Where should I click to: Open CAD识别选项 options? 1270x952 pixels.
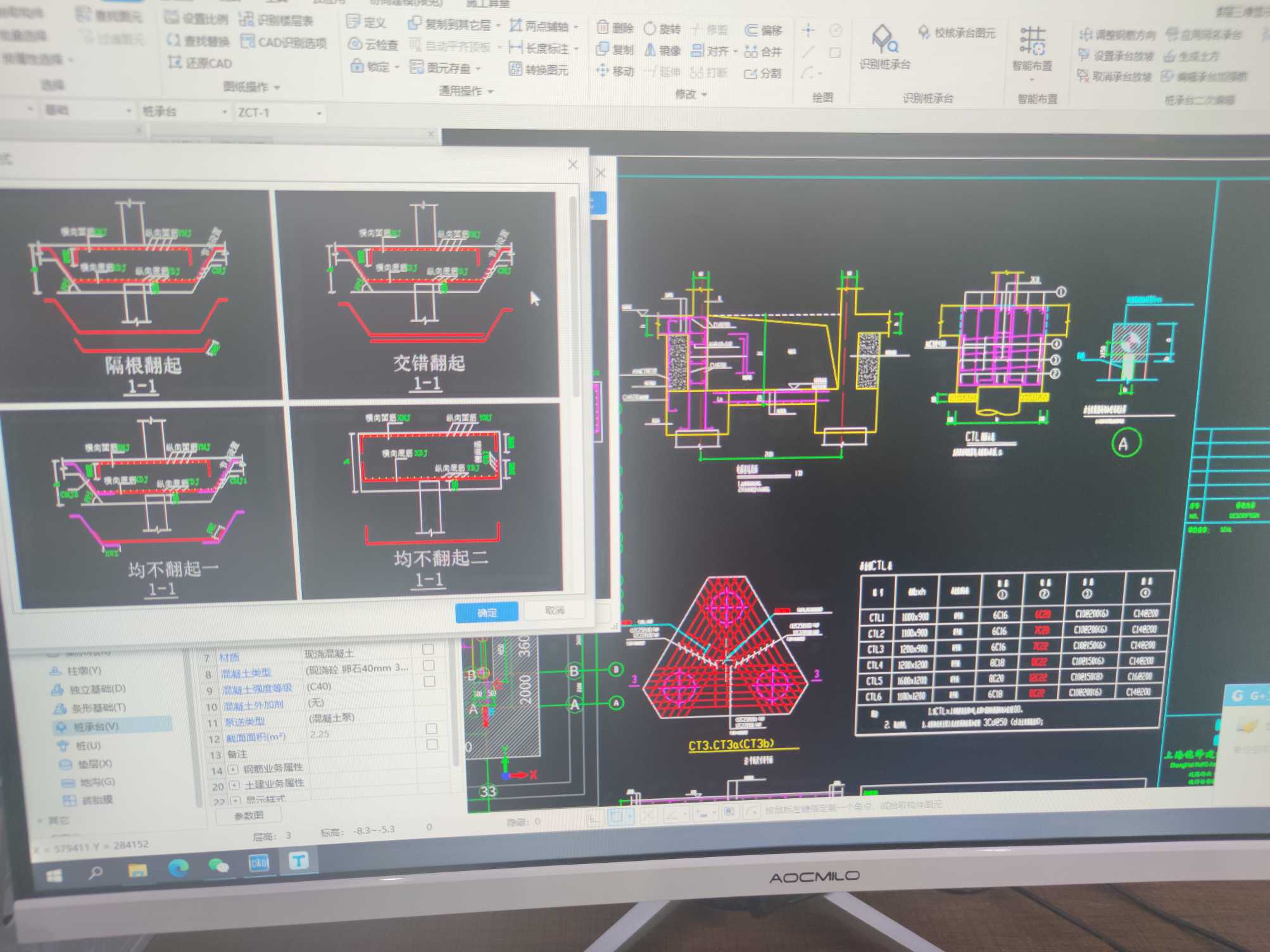pos(284,42)
